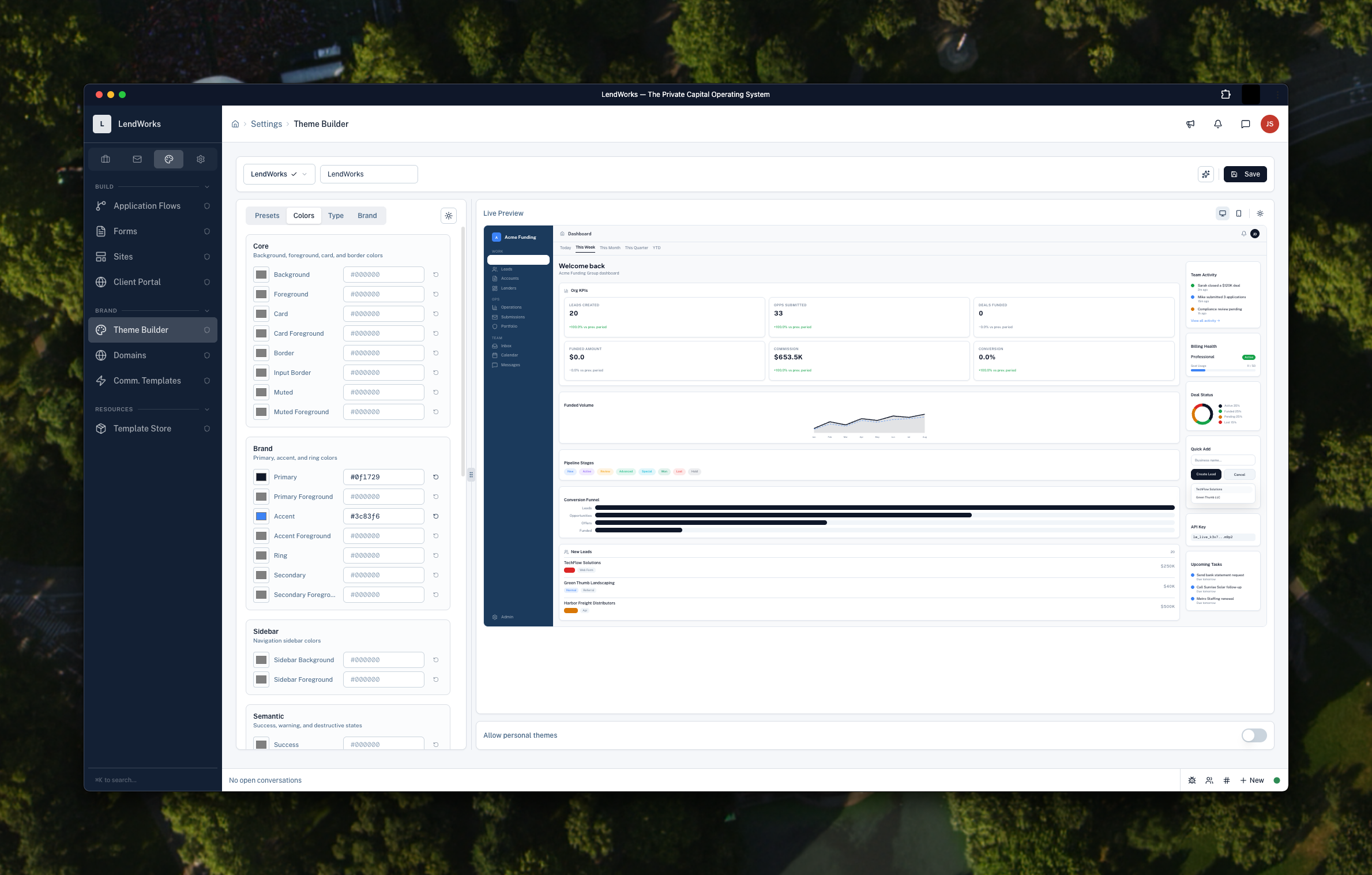Toggle light mode in Live Preview
Viewport: 1372px width, 875px height.
click(1260, 213)
